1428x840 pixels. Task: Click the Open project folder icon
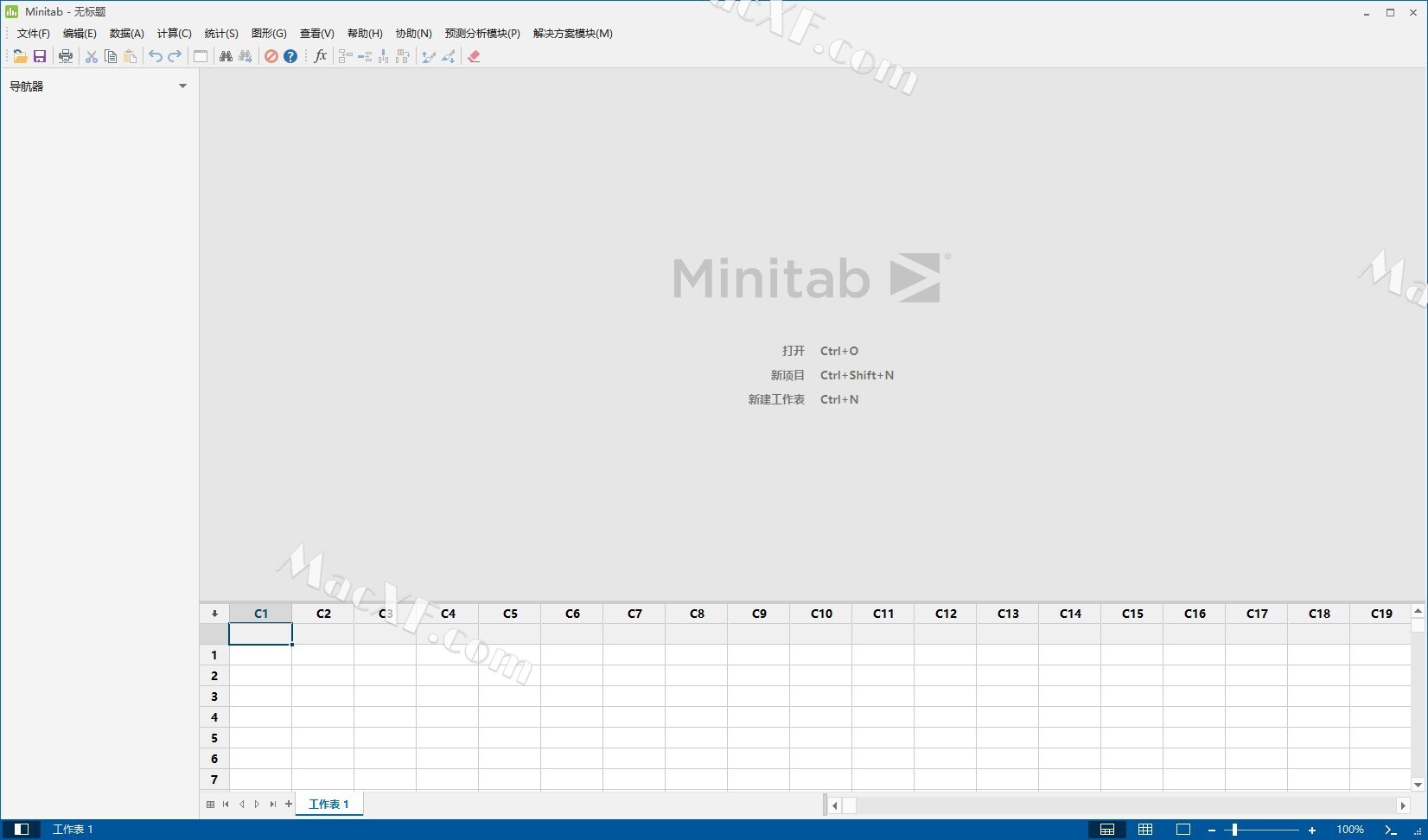tap(19, 56)
